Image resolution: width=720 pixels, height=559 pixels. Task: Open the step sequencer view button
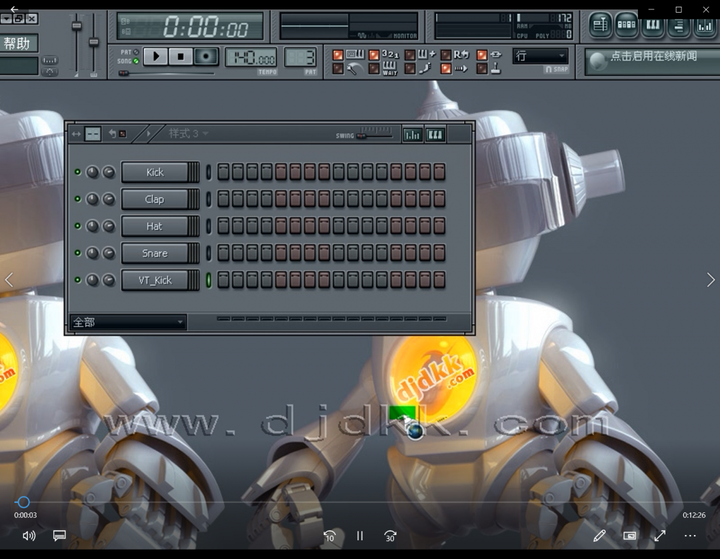coord(626,25)
